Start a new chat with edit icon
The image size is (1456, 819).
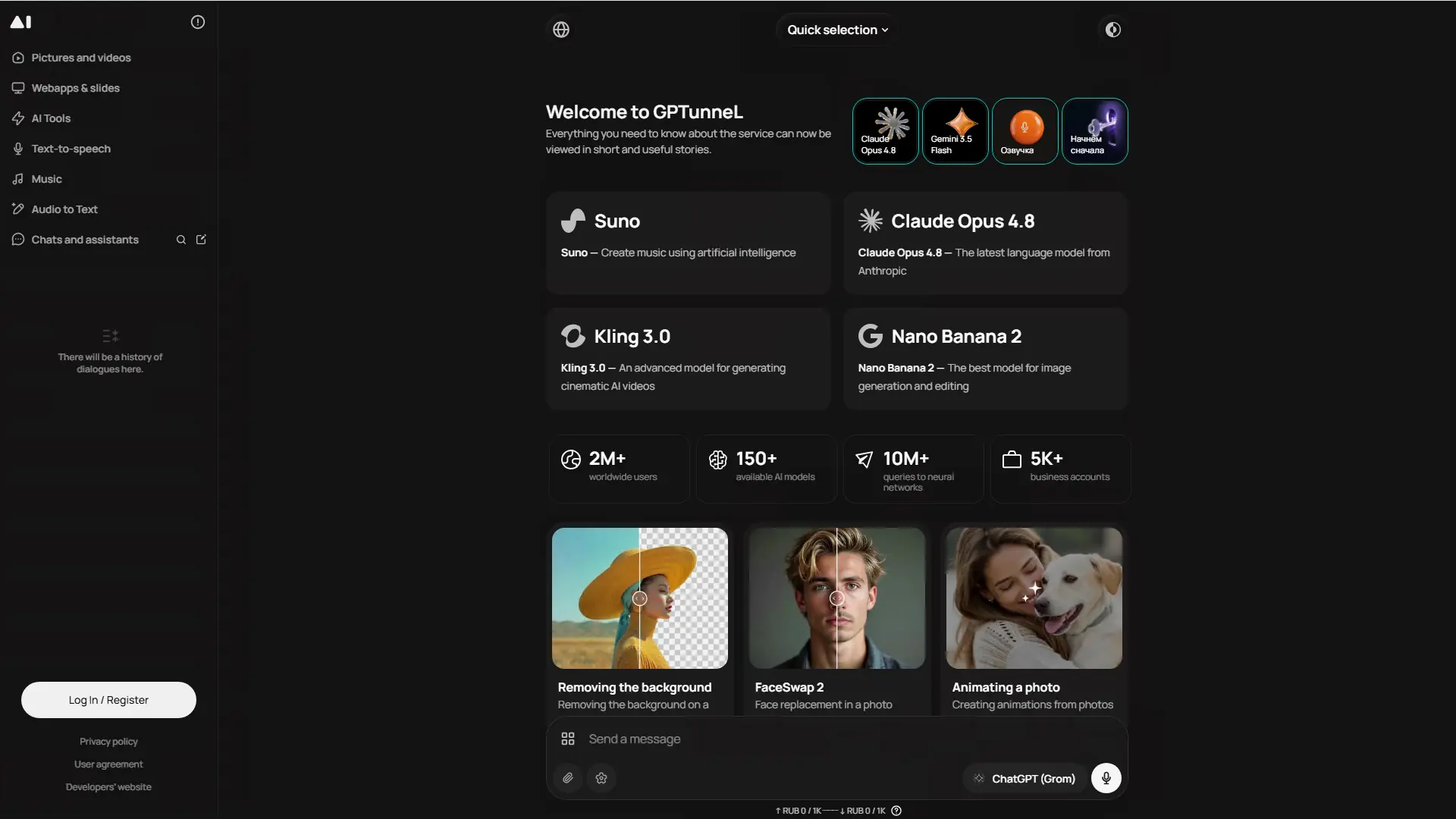[201, 240]
